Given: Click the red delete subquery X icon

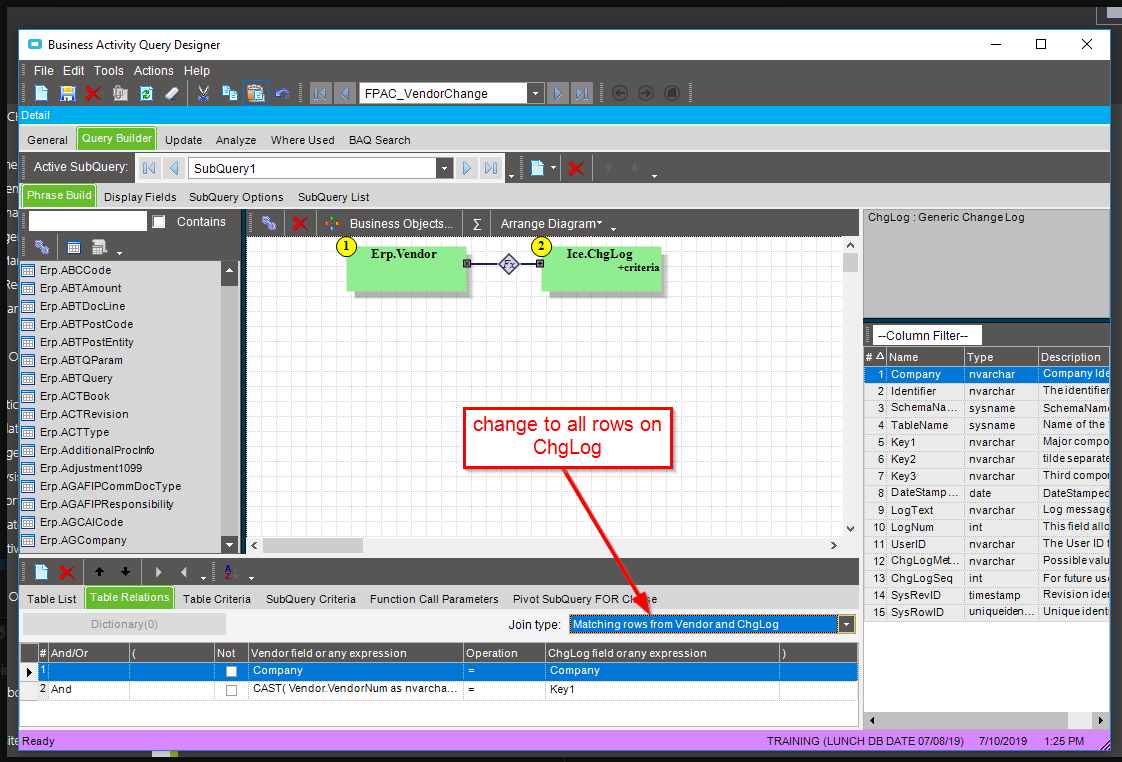Looking at the screenshot, I should pos(576,168).
